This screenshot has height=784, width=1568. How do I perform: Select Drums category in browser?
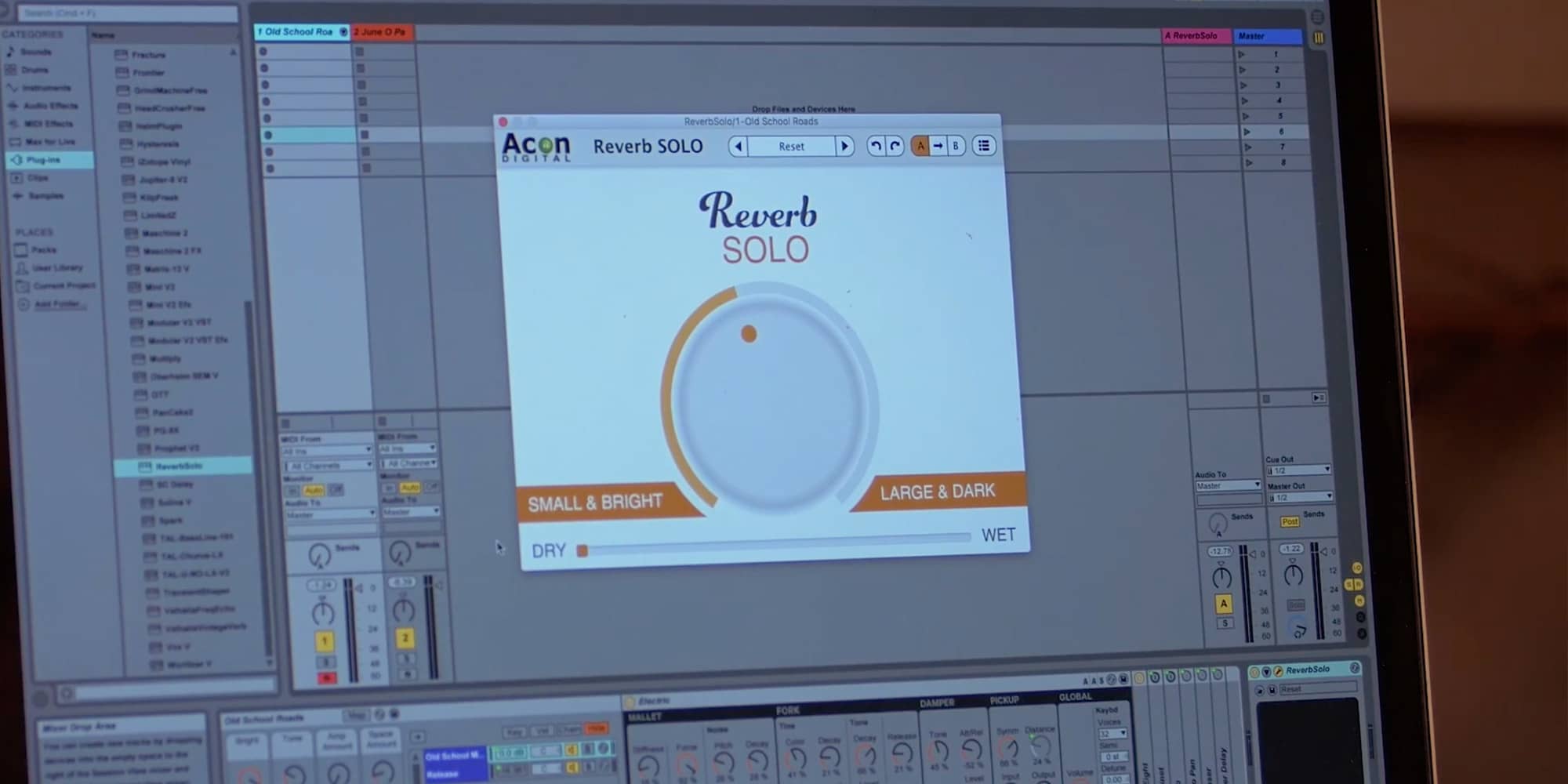coord(33,70)
